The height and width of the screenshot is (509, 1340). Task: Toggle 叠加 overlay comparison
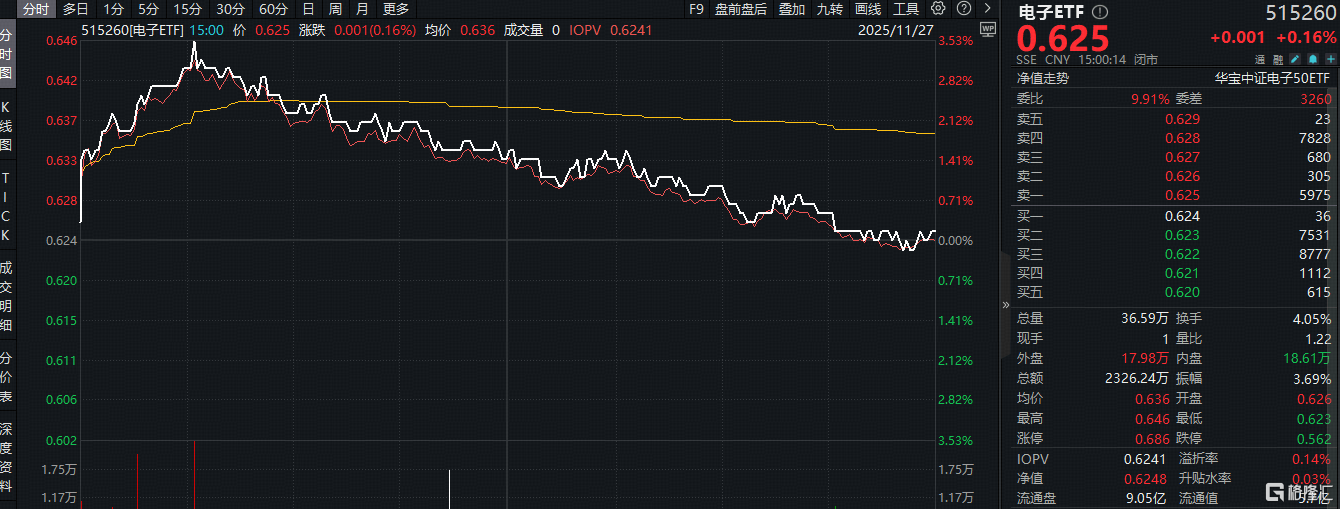click(791, 9)
